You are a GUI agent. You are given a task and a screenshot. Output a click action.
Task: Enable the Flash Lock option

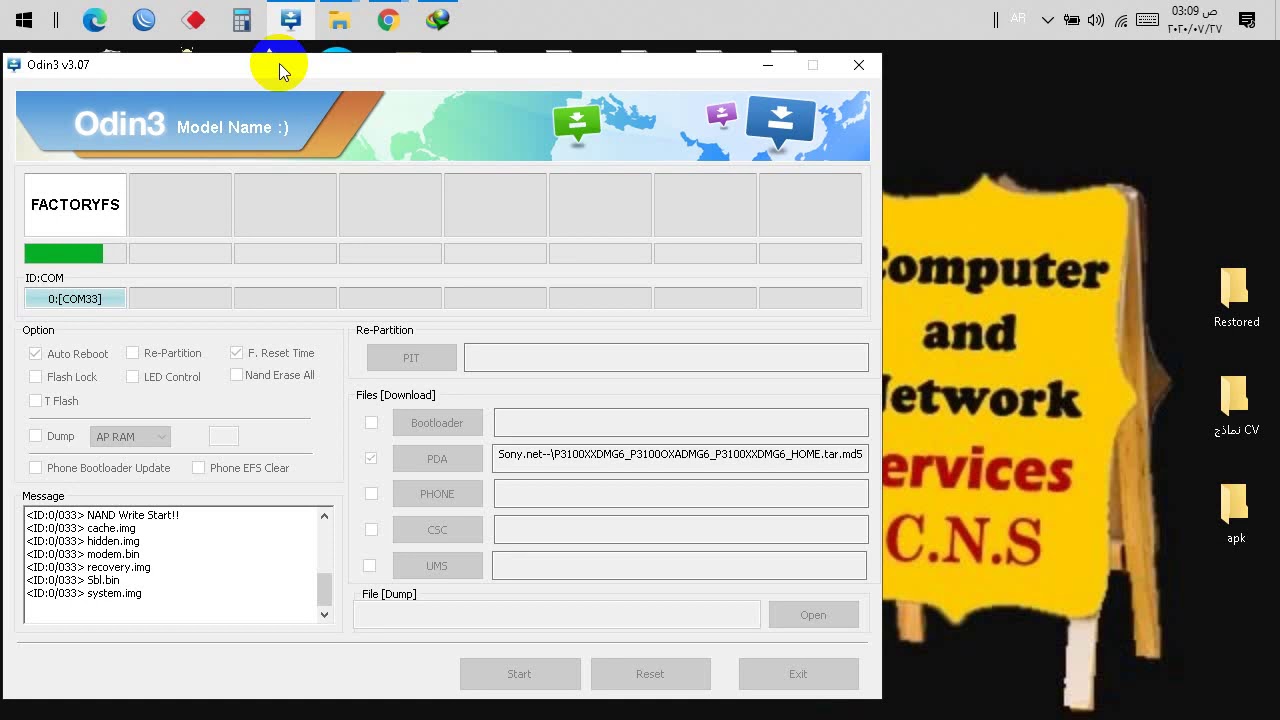point(36,377)
